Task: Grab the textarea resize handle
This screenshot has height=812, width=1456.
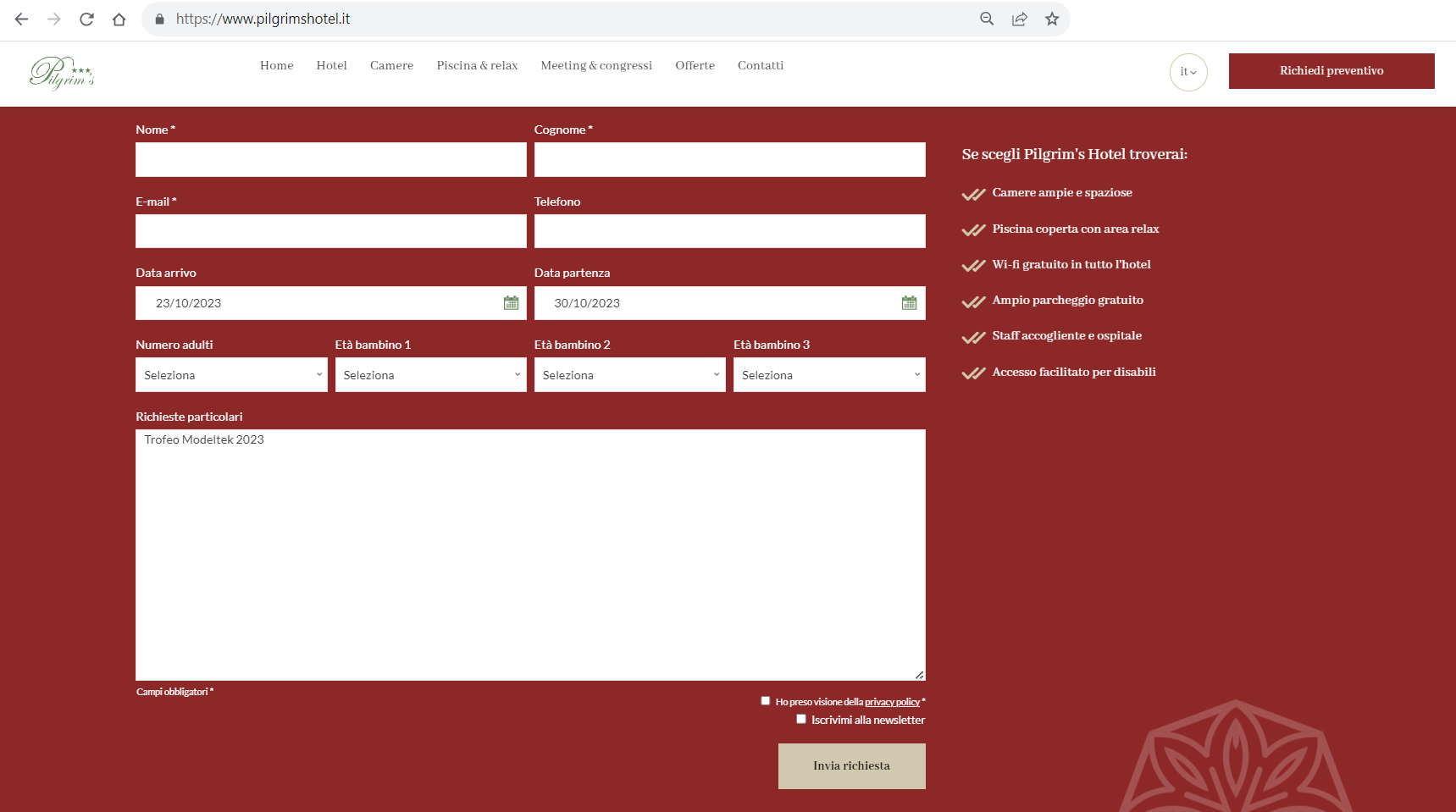Action: 919,675
